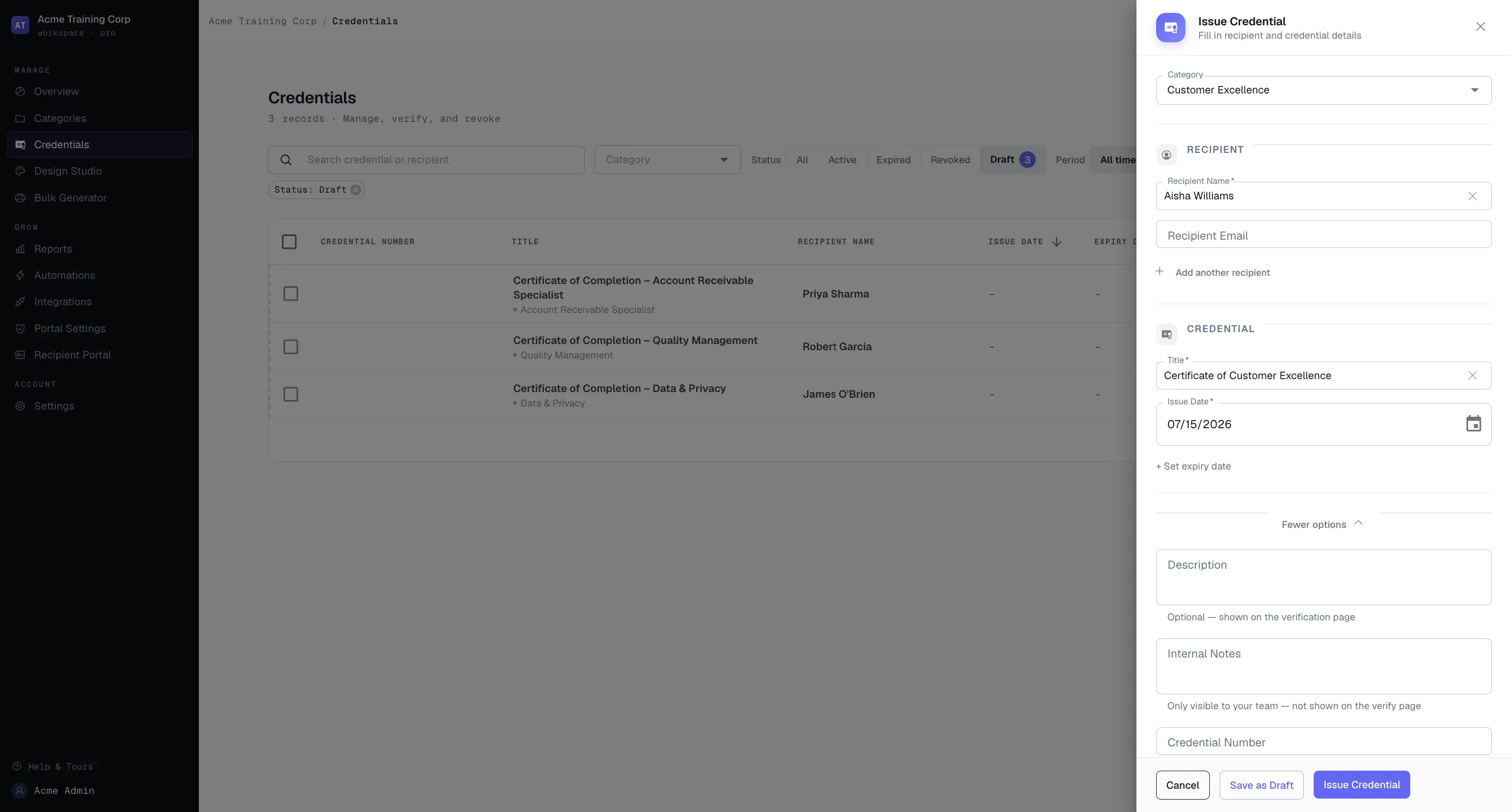Click Add another recipient
The height and width of the screenshot is (812, 1512).
(1222, 272)
